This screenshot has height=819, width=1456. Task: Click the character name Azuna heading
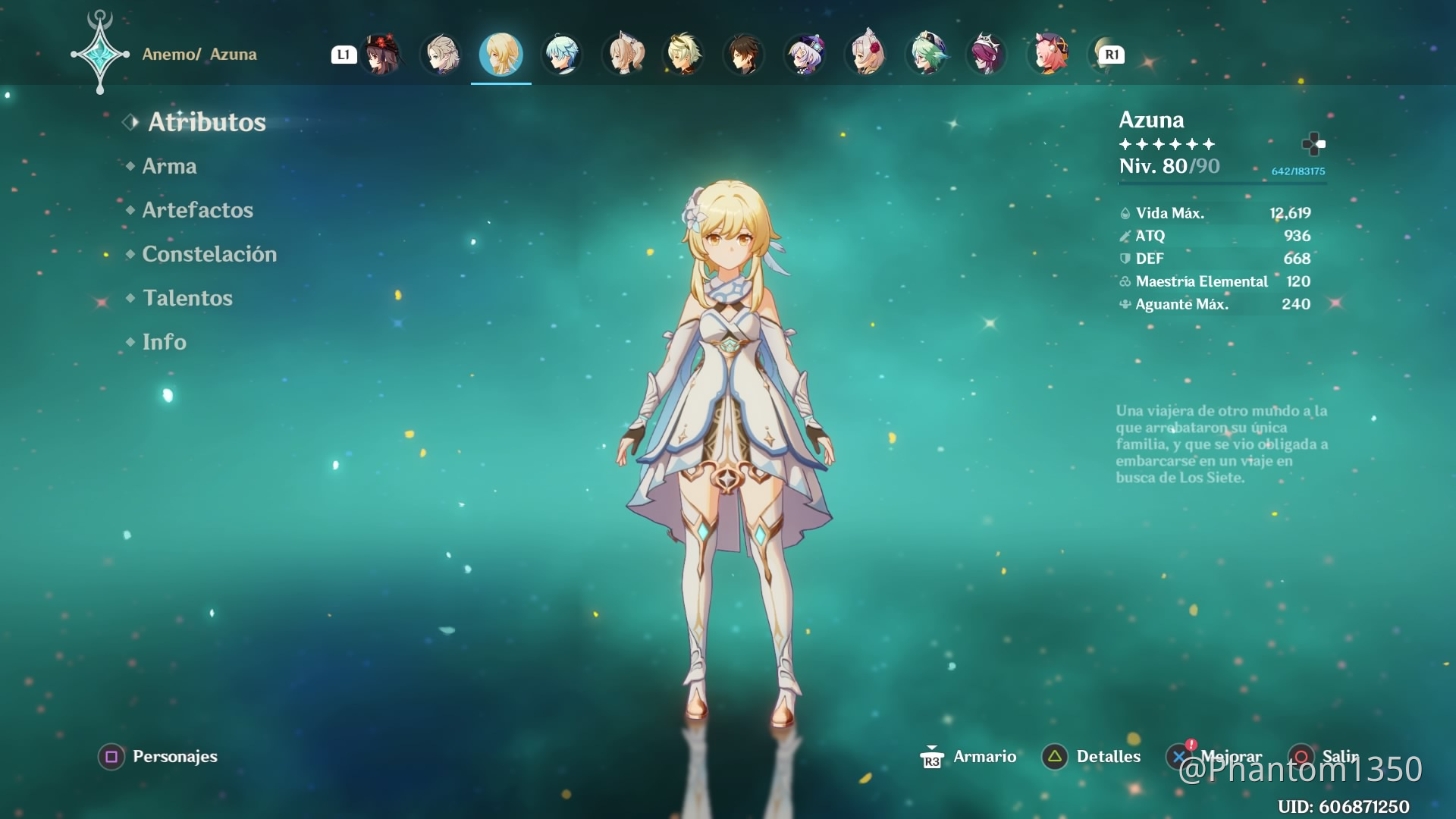pyautogui.click(x=1151, y=120)
